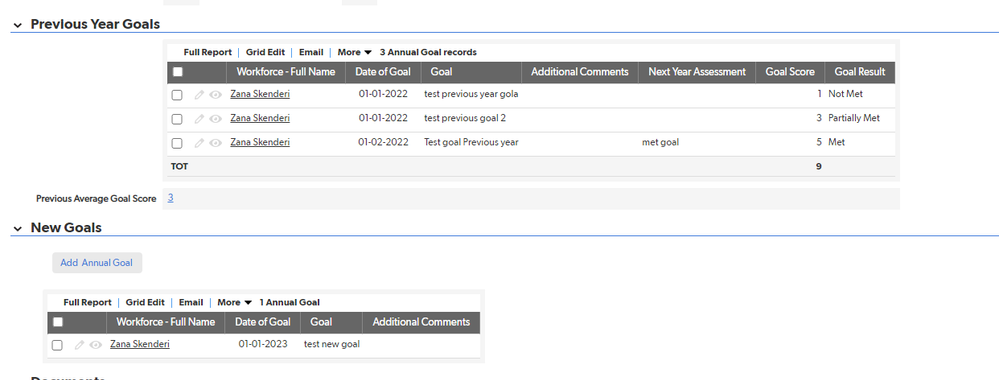Screen dimensions: 999x380
Task: Check the 'test previous goal 2' row
Action: point(177,119)
